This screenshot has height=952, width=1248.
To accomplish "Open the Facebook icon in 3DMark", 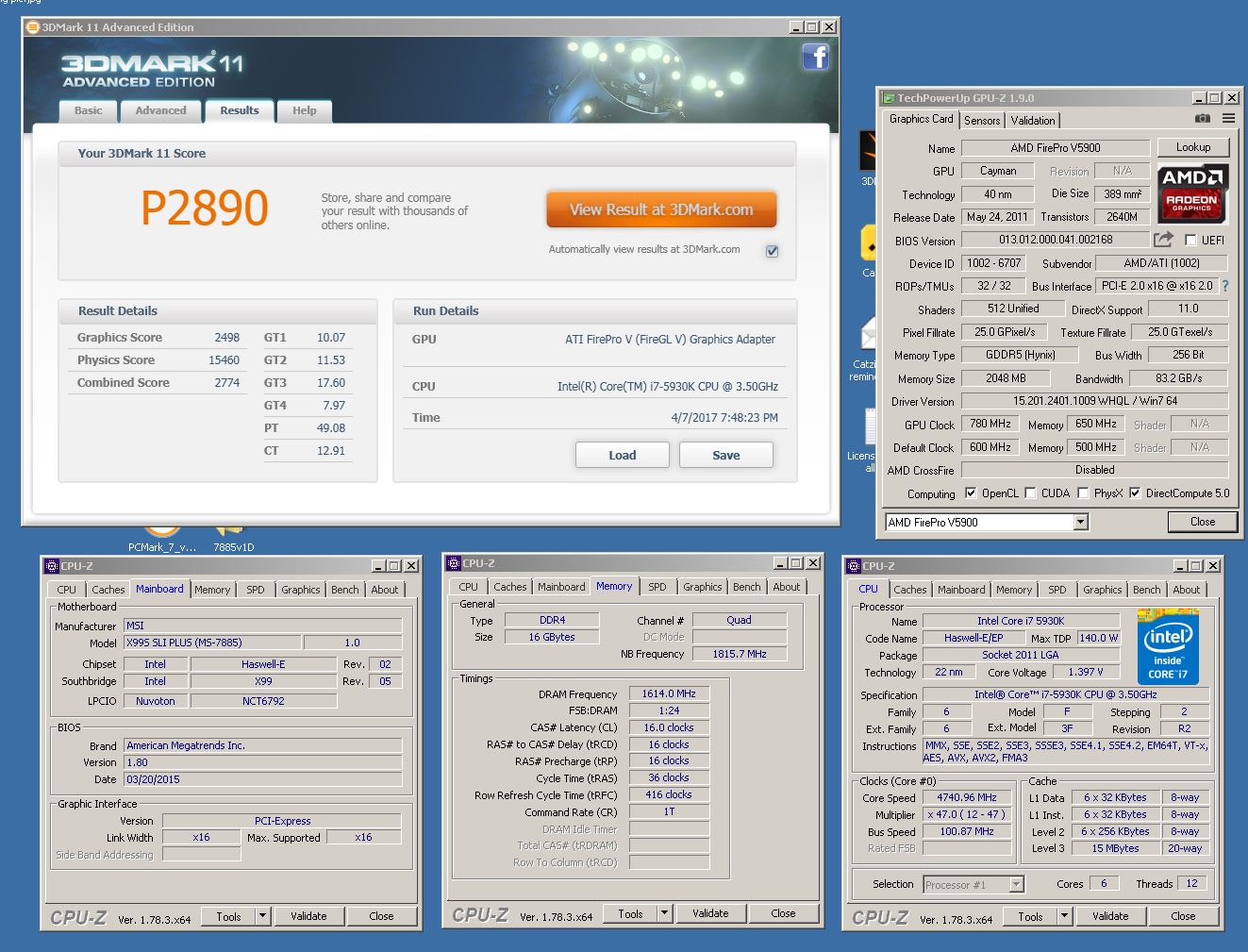I will tap(815, 58).
